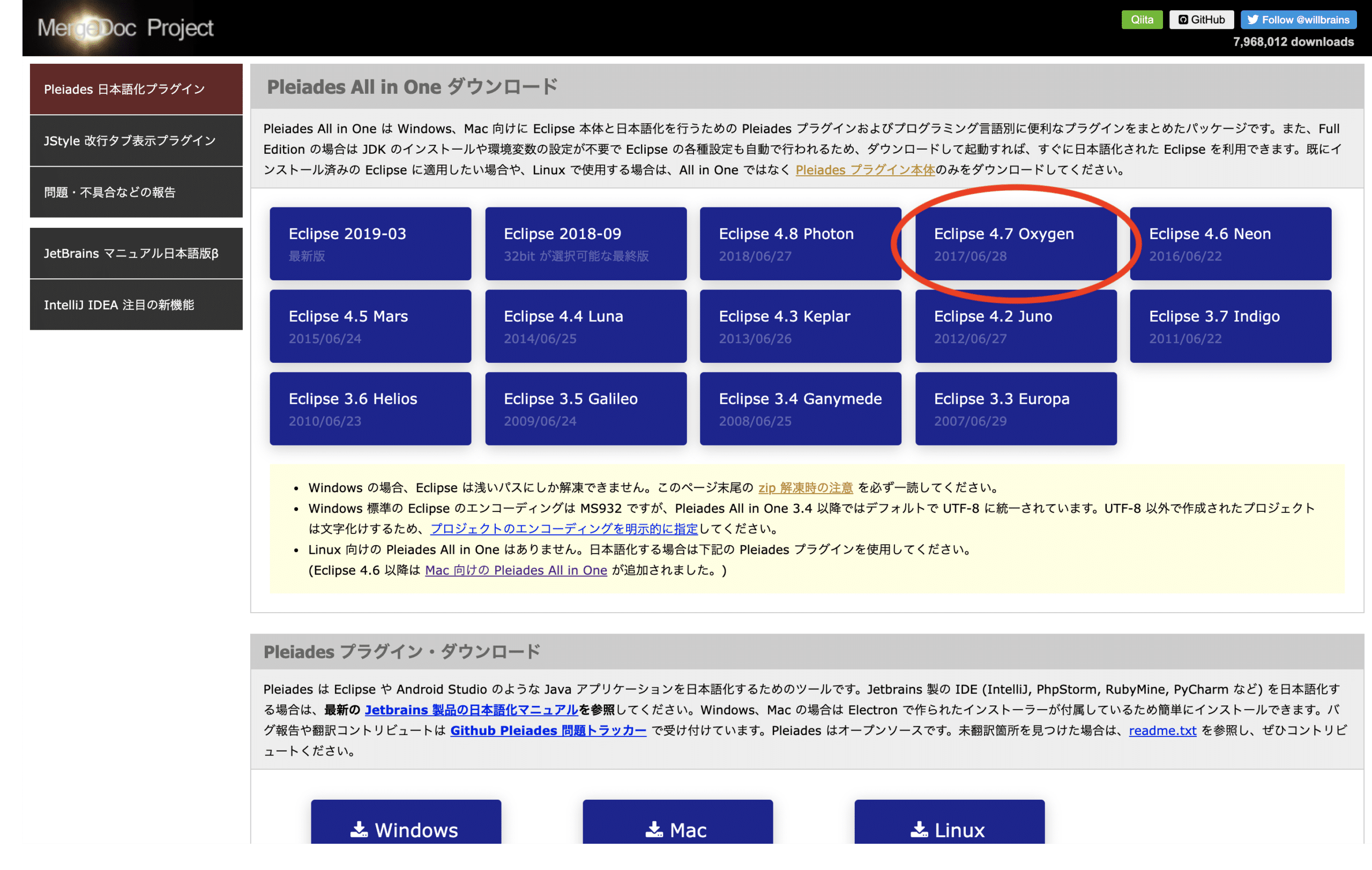Viewport: 1372px width, 870px height.
Task: Click the Linux plugin download button
Action: pos(949,822)
